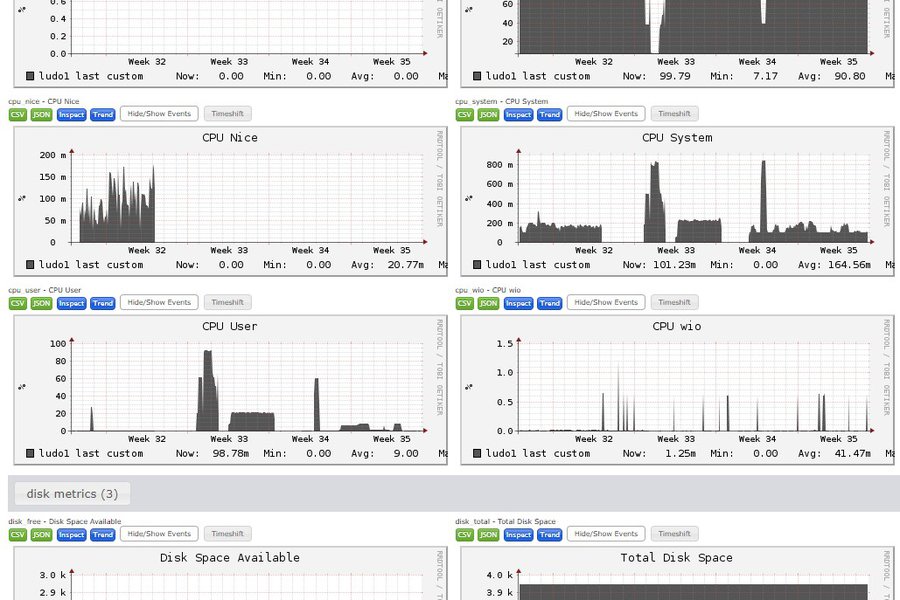Click the 'Avg: 164.56m' value
Viewport: 900px width, 600px height.
click(835, 265)
